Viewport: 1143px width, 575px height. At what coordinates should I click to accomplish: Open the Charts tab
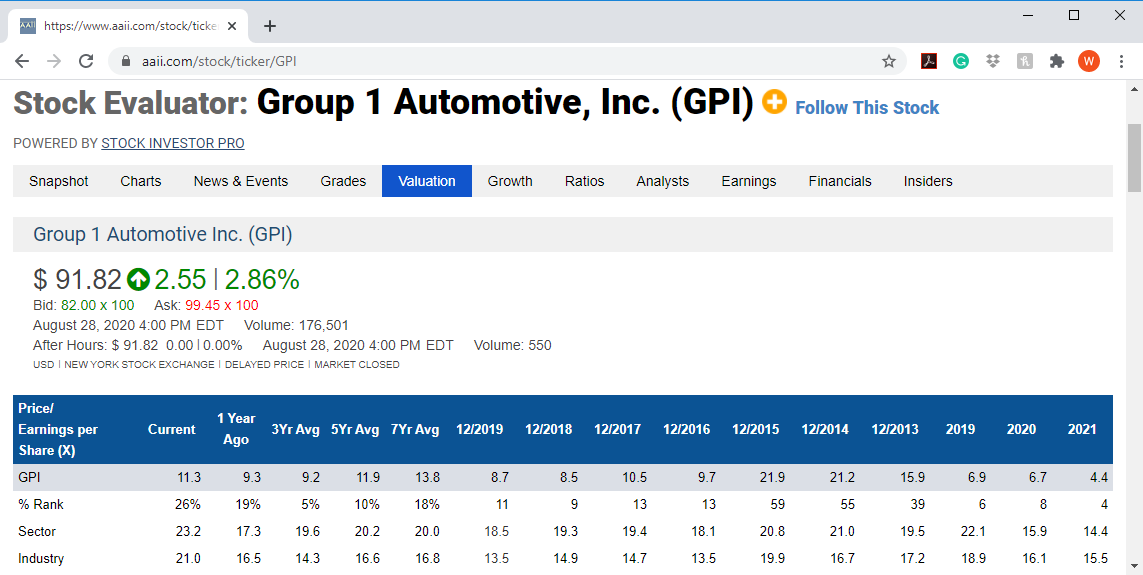141,181
